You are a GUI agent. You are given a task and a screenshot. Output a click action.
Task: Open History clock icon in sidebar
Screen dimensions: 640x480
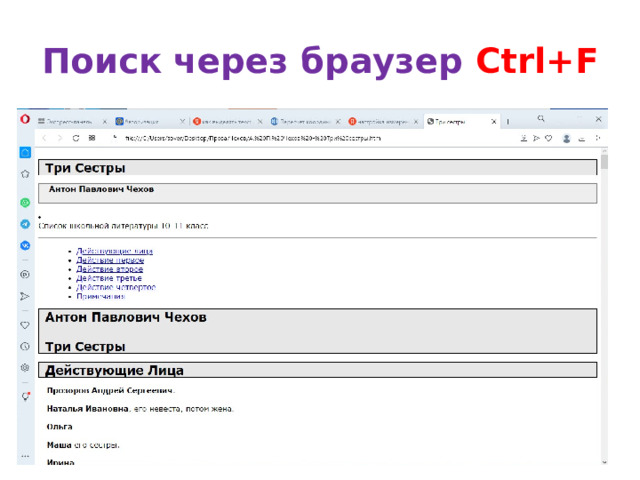pyautogui.click(x=25, y=347)
